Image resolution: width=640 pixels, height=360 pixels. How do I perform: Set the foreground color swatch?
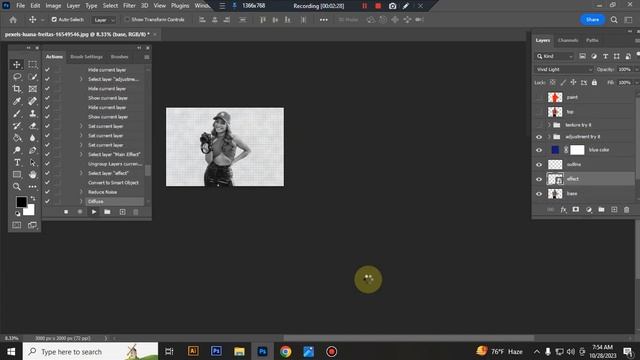[x=21, y=202]
